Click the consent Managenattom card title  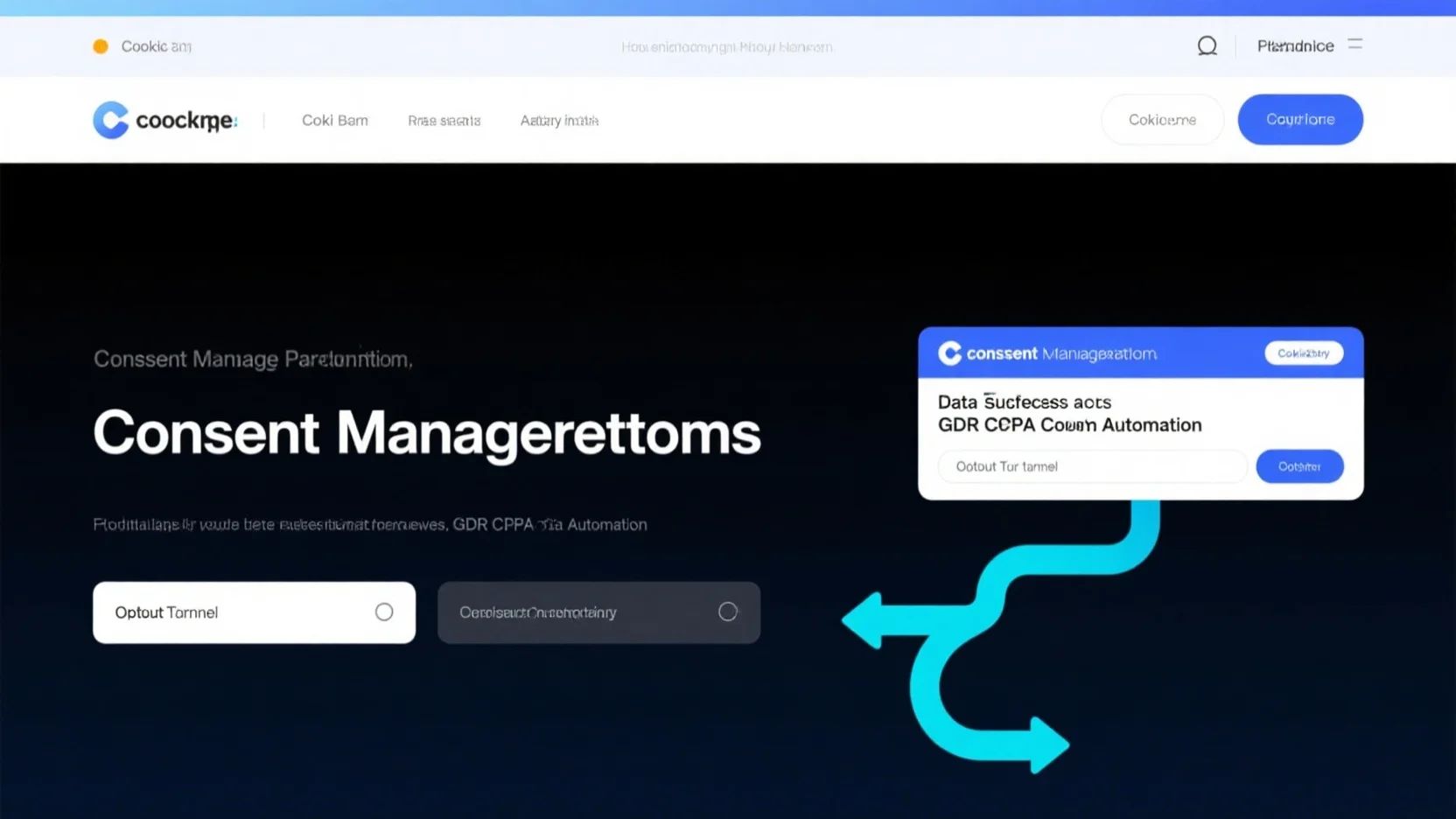tap(1061, 353)
